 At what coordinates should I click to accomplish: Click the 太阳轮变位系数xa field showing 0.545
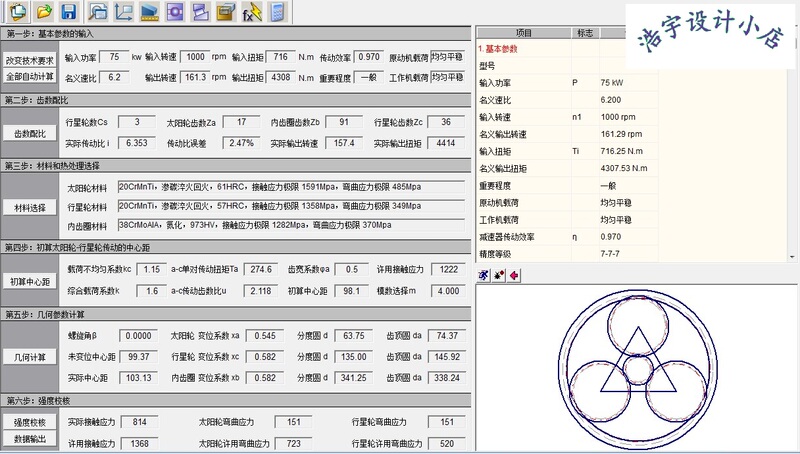coord(265,336)
